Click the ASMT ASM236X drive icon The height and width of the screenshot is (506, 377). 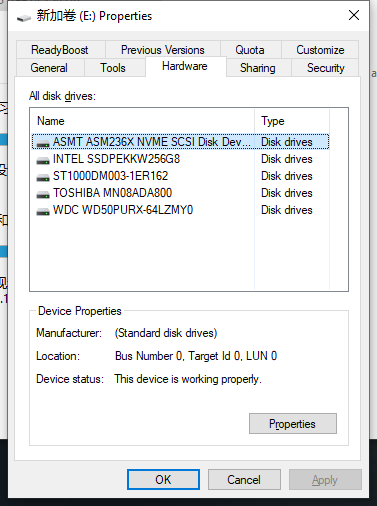[43, 143]
